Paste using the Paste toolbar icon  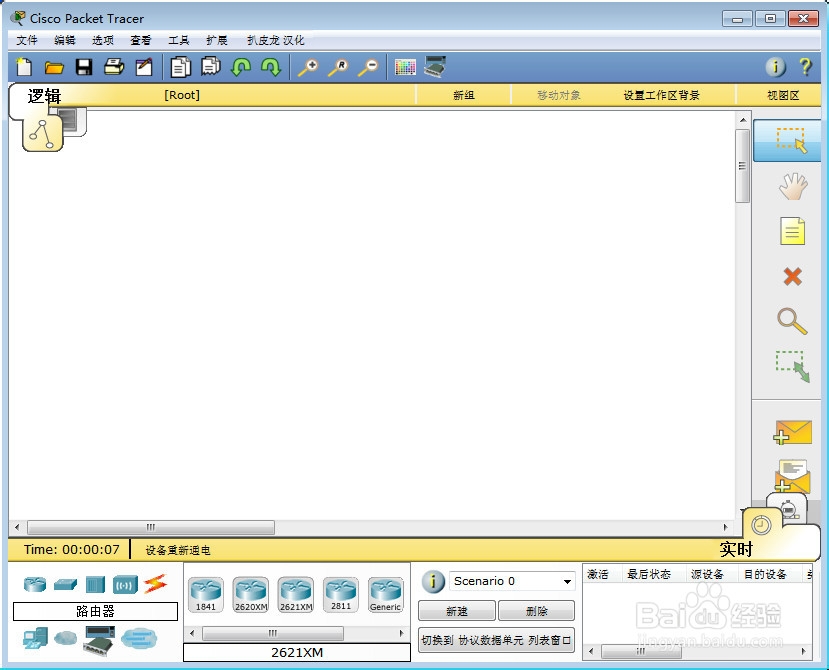[x=210, y=67]
